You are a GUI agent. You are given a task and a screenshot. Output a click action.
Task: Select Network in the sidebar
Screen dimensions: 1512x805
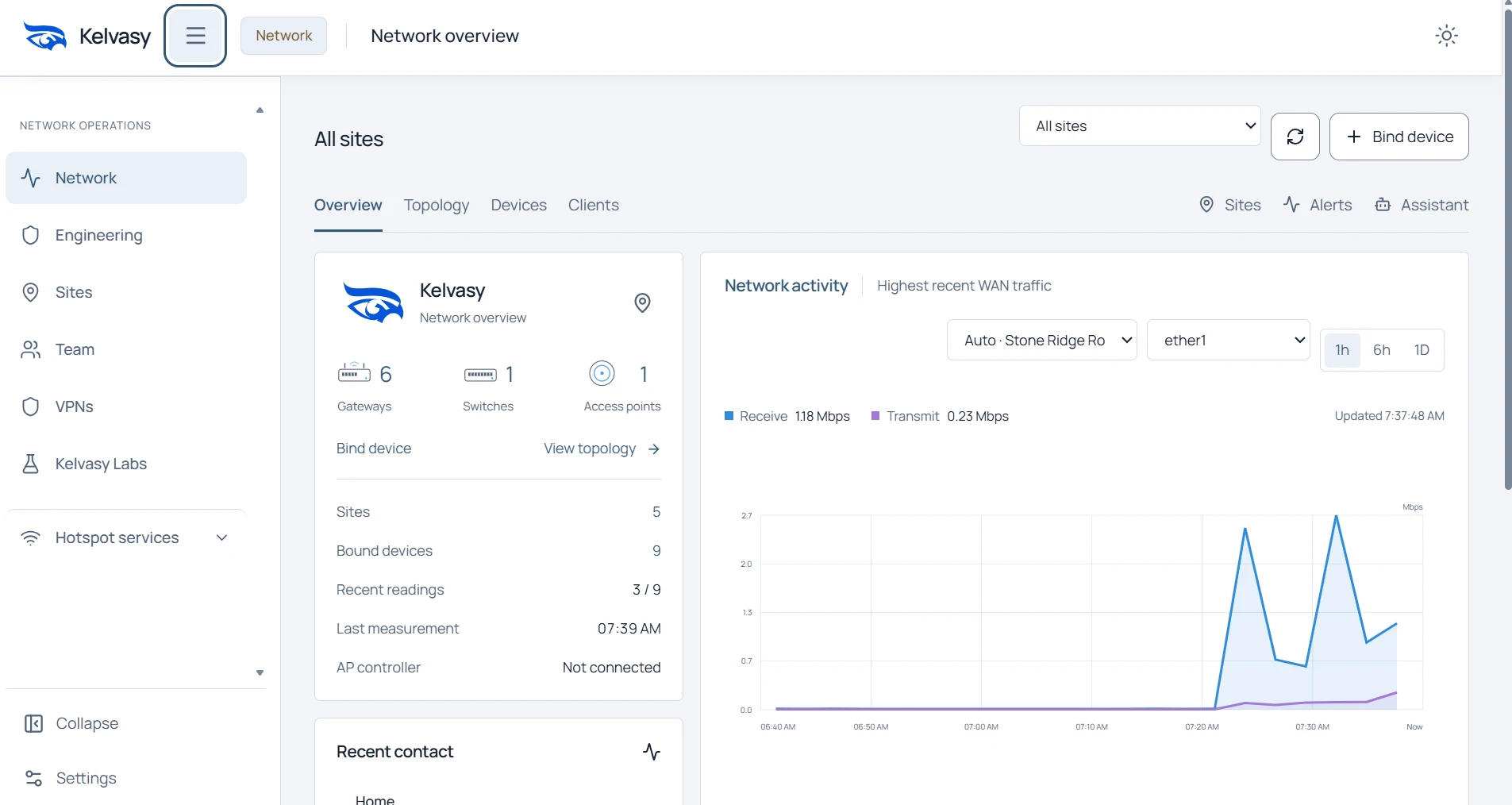[x=126, y=178]
